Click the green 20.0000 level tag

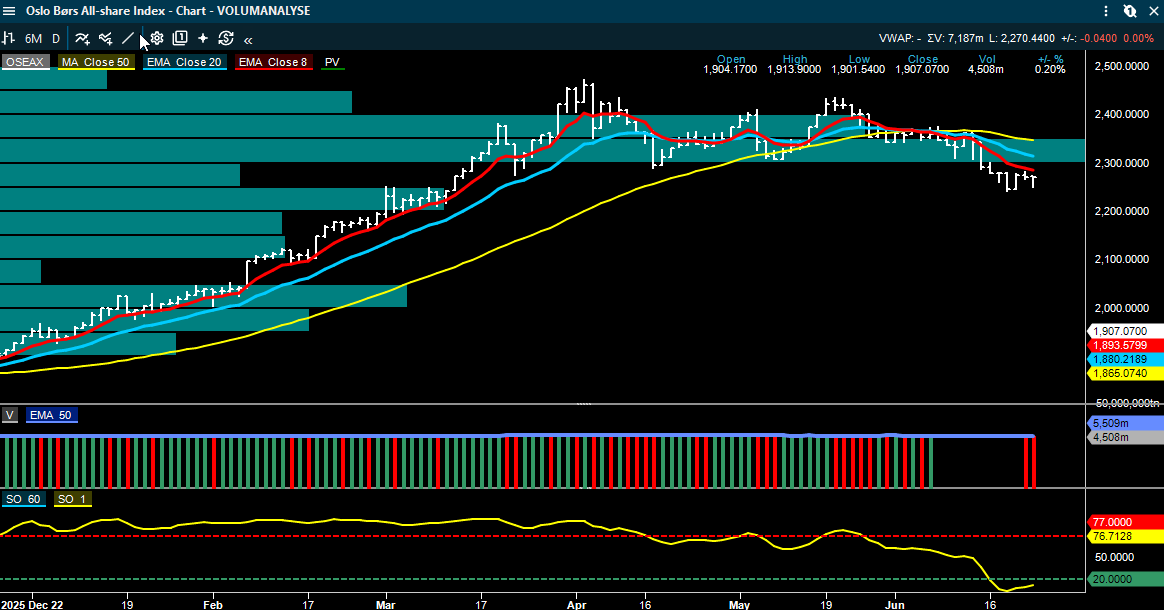point(1125,579)
